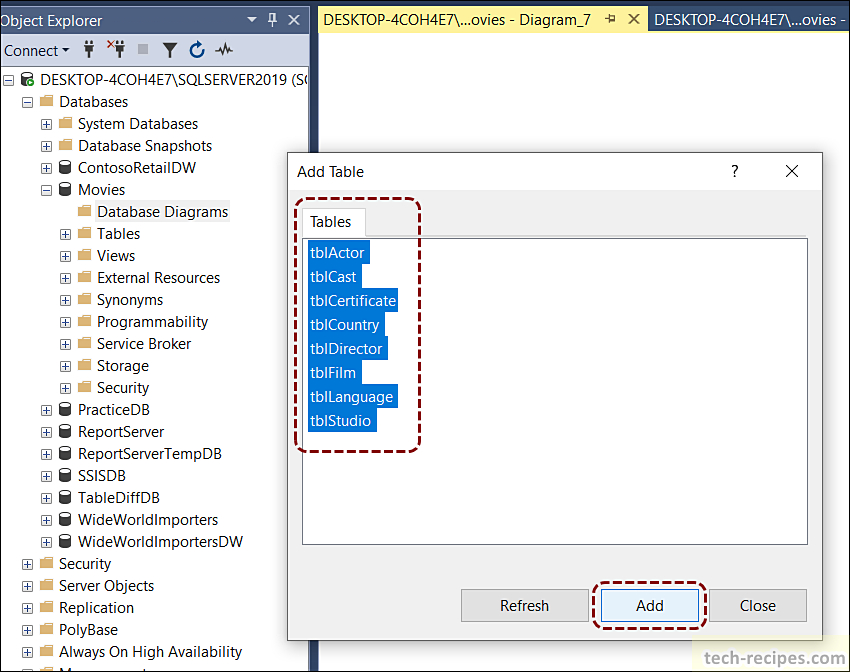Click the Add button
Image resolution: width=850 pixels, height=672 pixels.
coord(649,606)
